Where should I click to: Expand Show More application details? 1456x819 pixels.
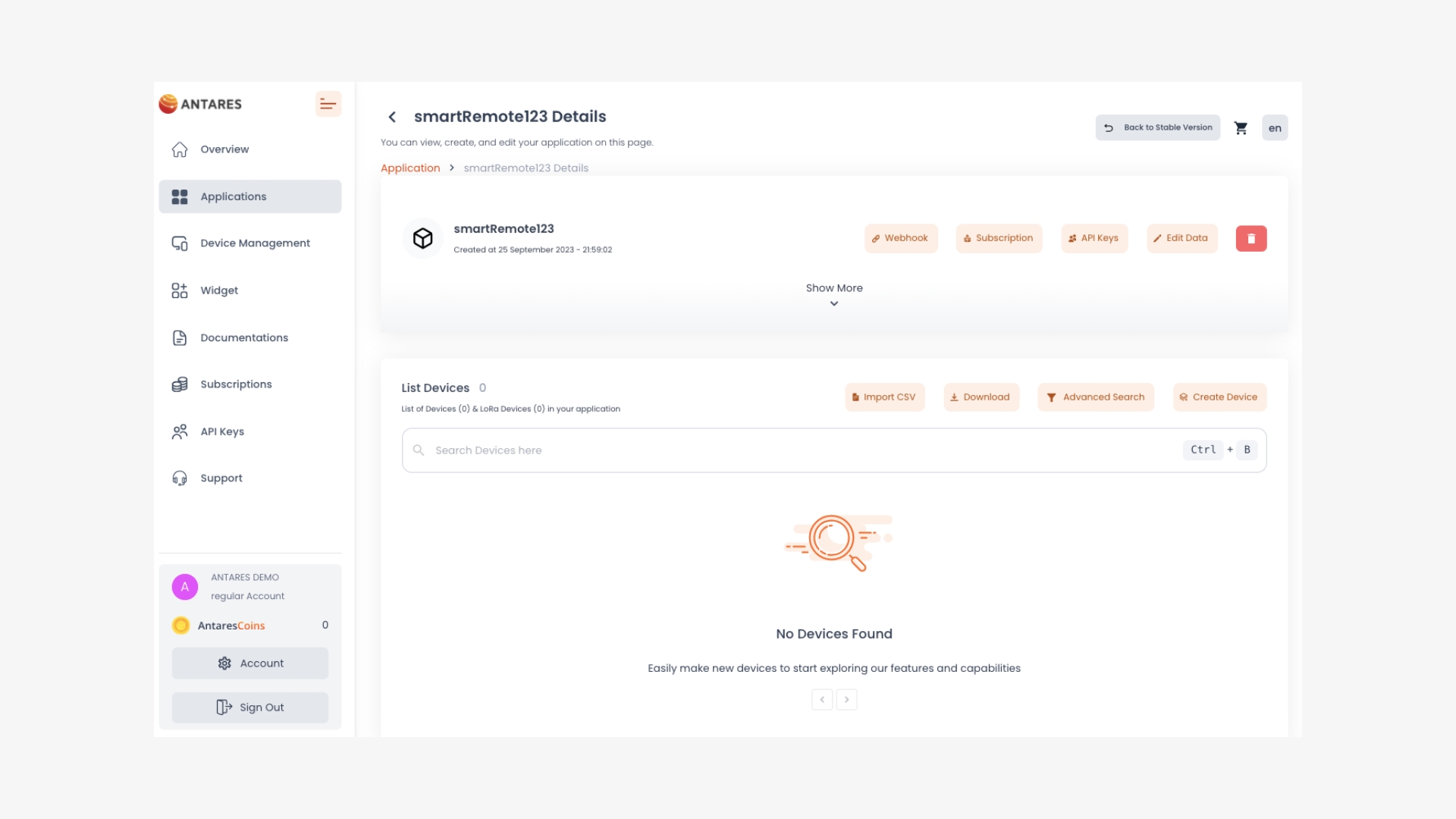(x=833, y=294)
